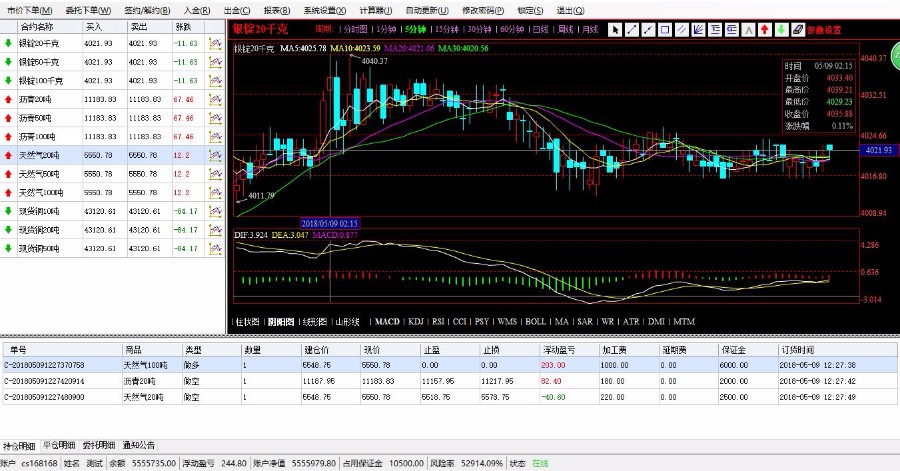Switch to the 通知公告 tab
The height and width of the screenshot is (471, 900).
138,445
